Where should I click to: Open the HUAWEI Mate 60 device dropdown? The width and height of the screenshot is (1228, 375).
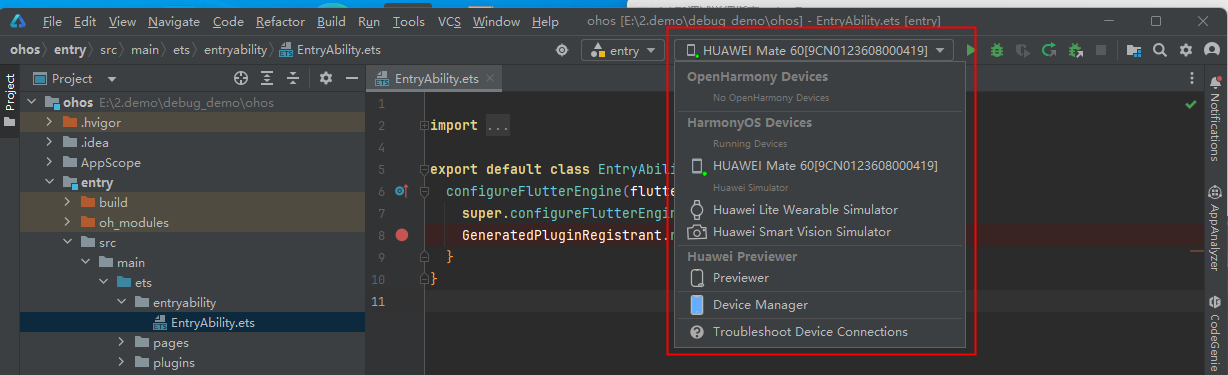pyautogui.click(x=814, y=50)
